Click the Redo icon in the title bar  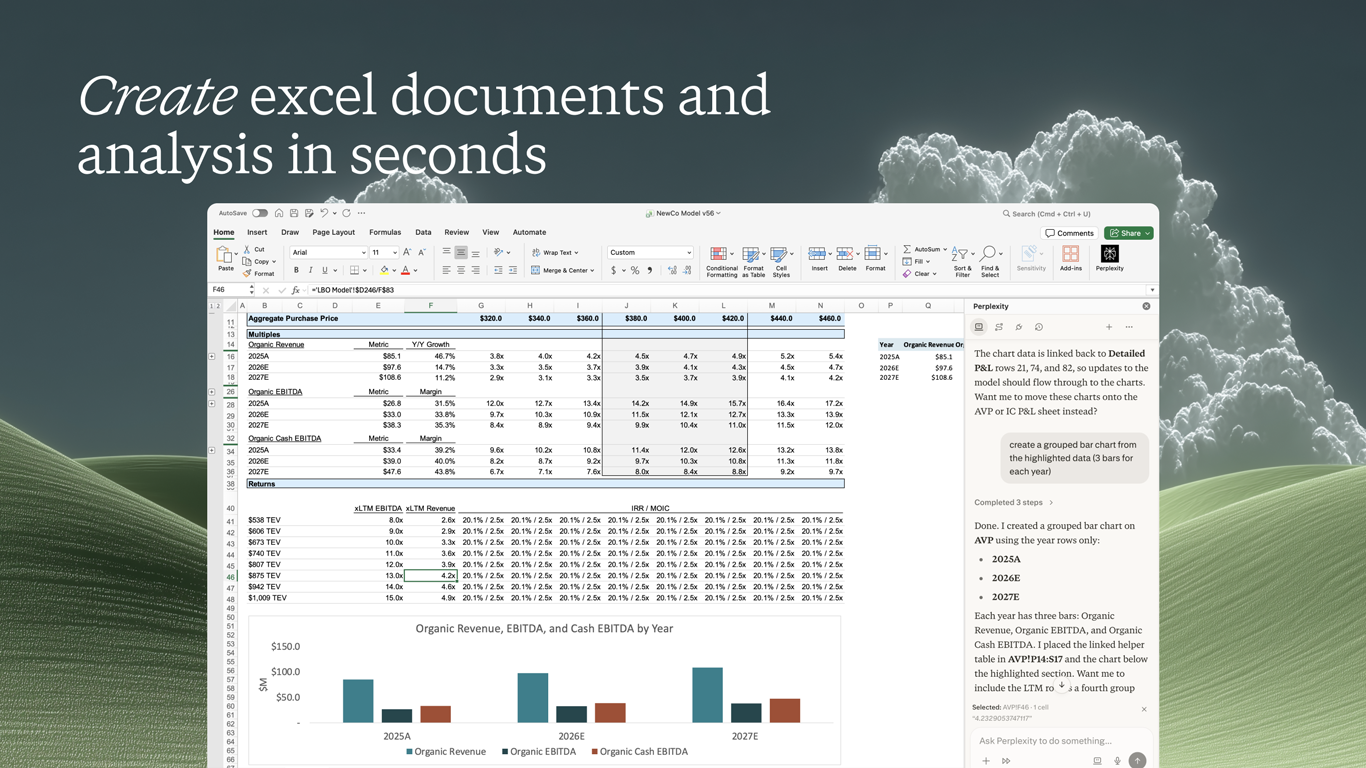pyautogui.click(x=346, y=213)
